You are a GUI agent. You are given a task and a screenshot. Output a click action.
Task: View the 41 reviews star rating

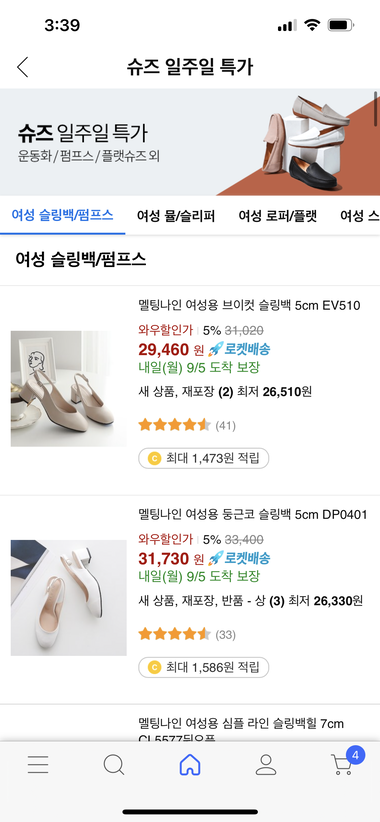[x=187, y=425]
